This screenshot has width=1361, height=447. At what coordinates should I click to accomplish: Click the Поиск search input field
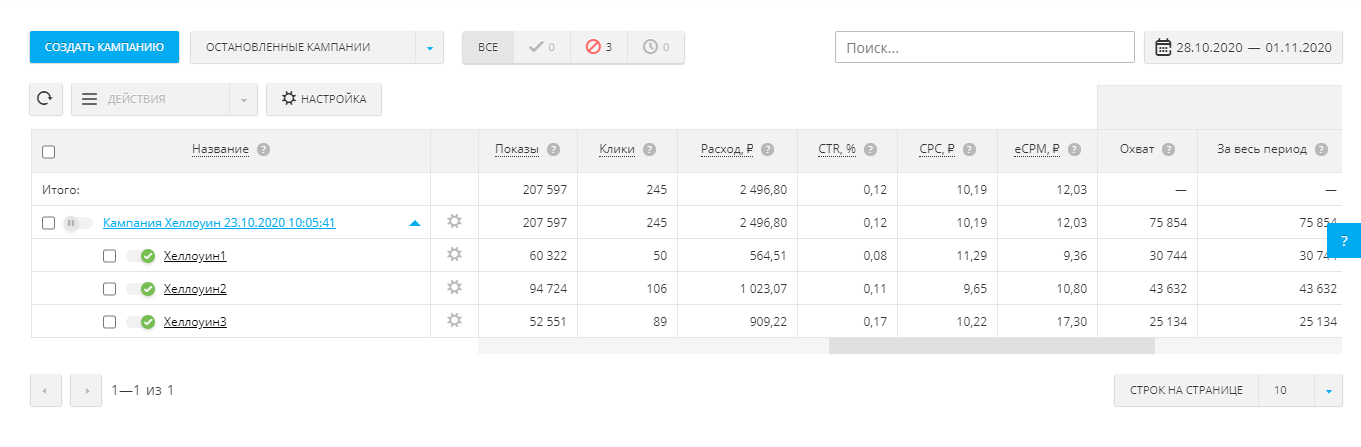coord(983,47)
